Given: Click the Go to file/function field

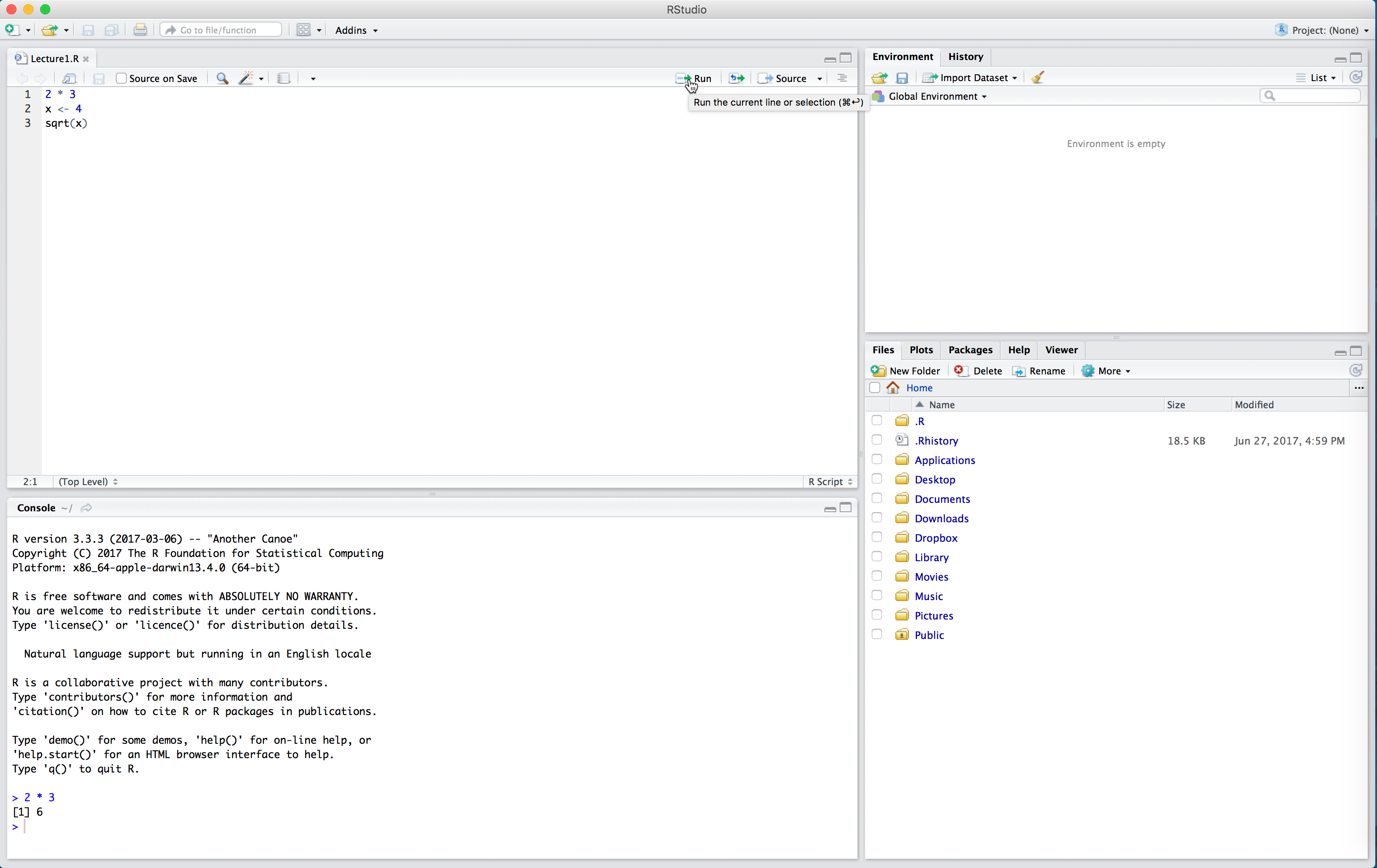Looking at the screenshot, I should coord(222,30).
